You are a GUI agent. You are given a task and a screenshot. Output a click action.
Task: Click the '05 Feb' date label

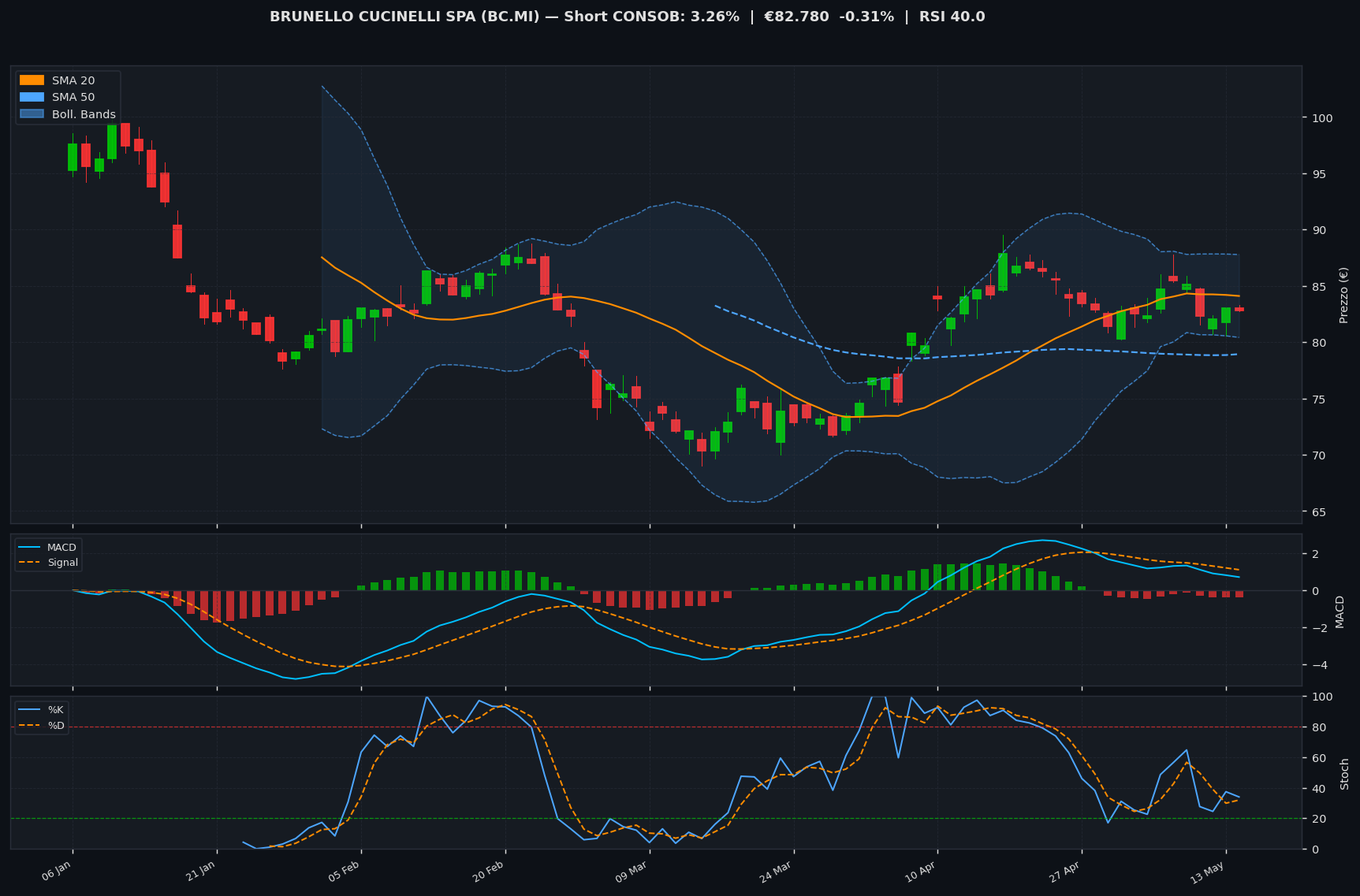point(345,871)
